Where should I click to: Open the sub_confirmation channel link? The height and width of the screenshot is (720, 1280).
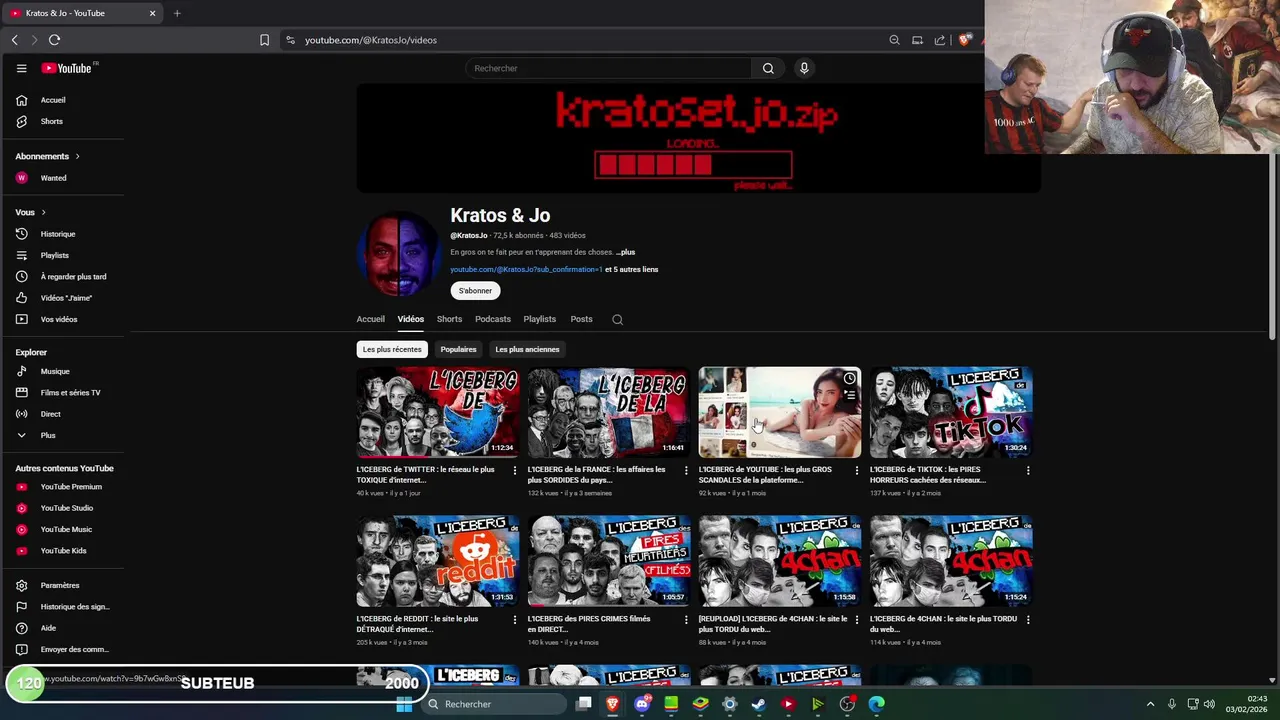(526, 269)
